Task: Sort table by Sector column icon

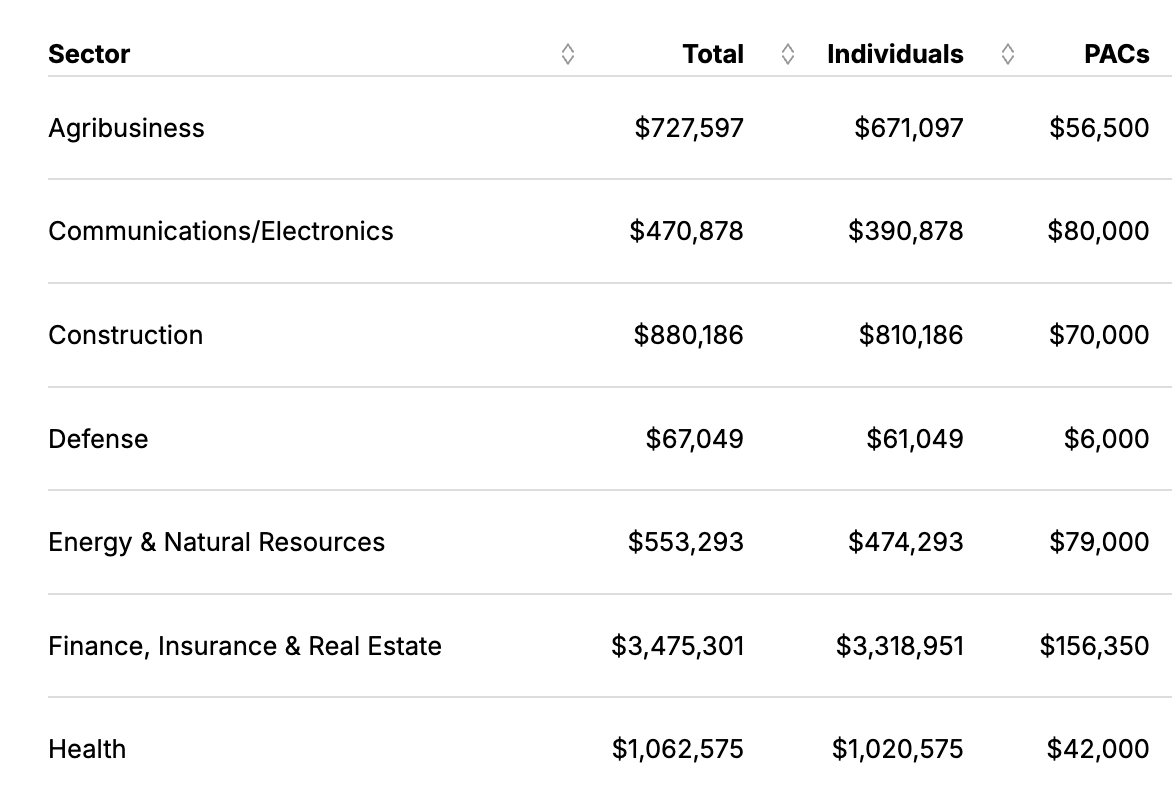Action: pos(568,54)
